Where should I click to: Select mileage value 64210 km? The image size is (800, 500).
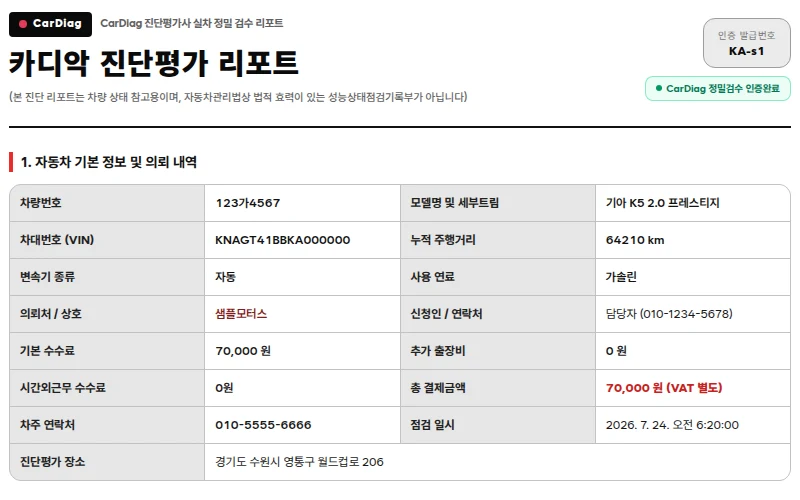coord(635,240)
